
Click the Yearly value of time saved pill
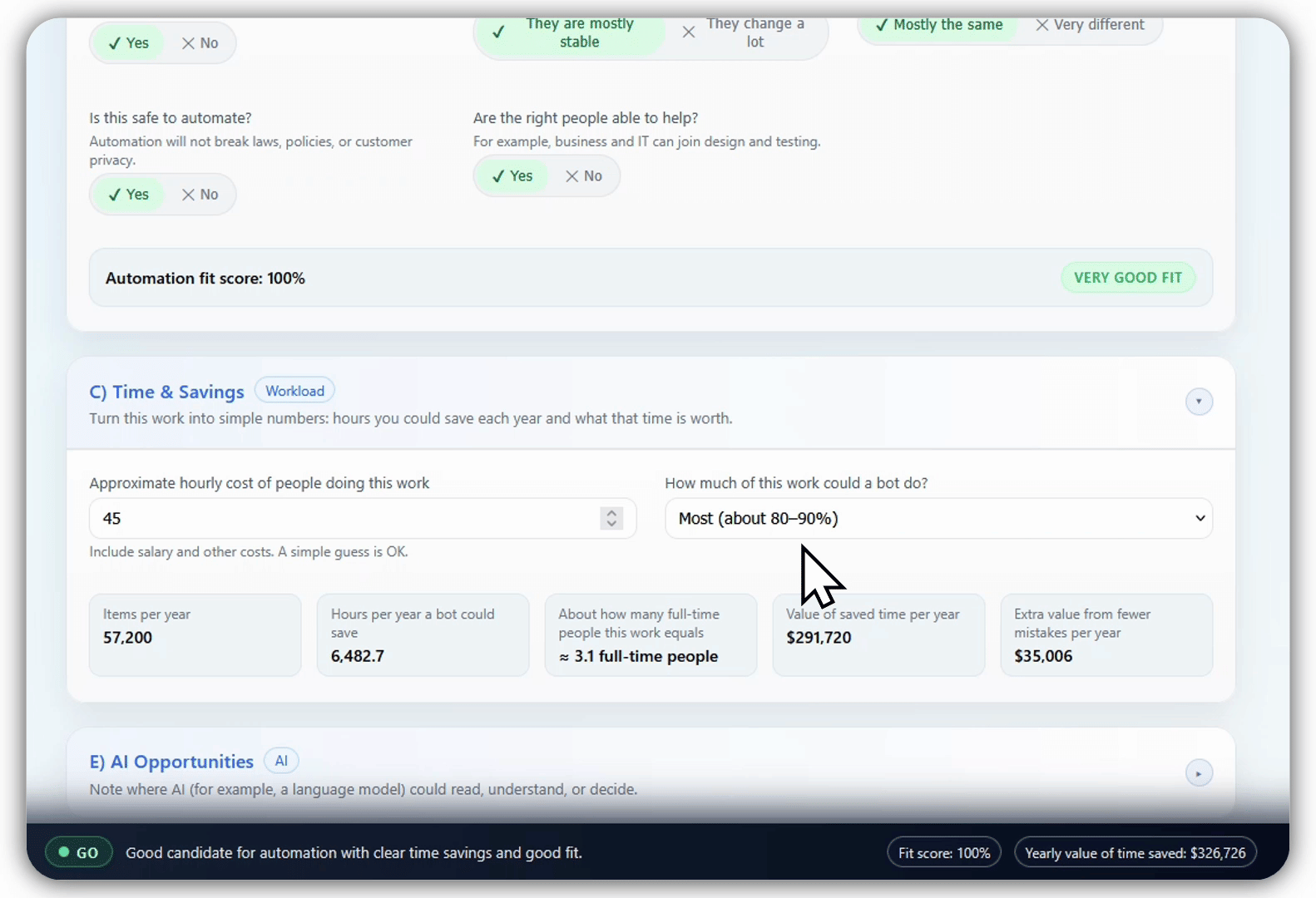click(1135, 852)
